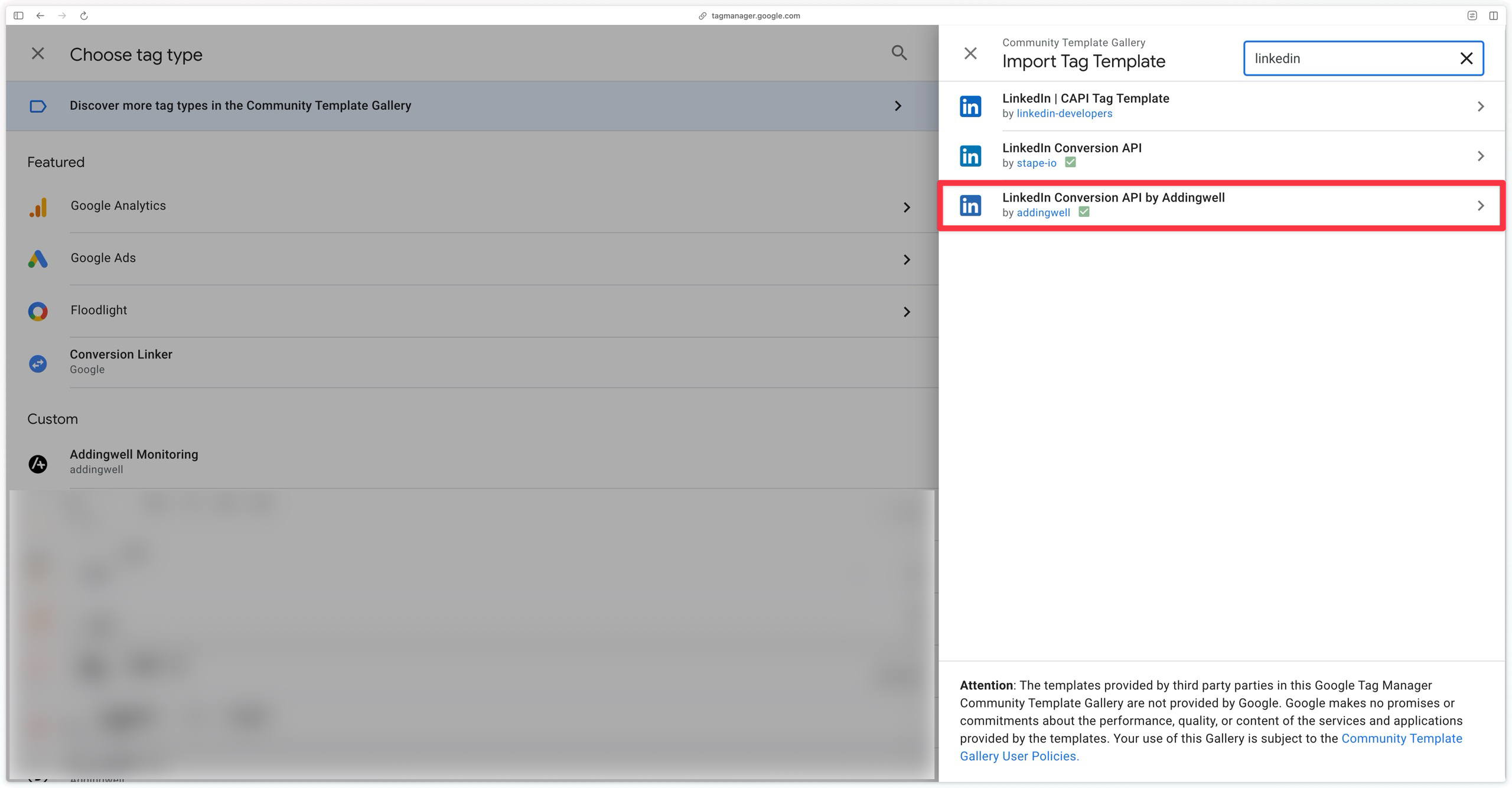Open the browser reader icon near split view
1512x788 pixels.
(1472, 15)
